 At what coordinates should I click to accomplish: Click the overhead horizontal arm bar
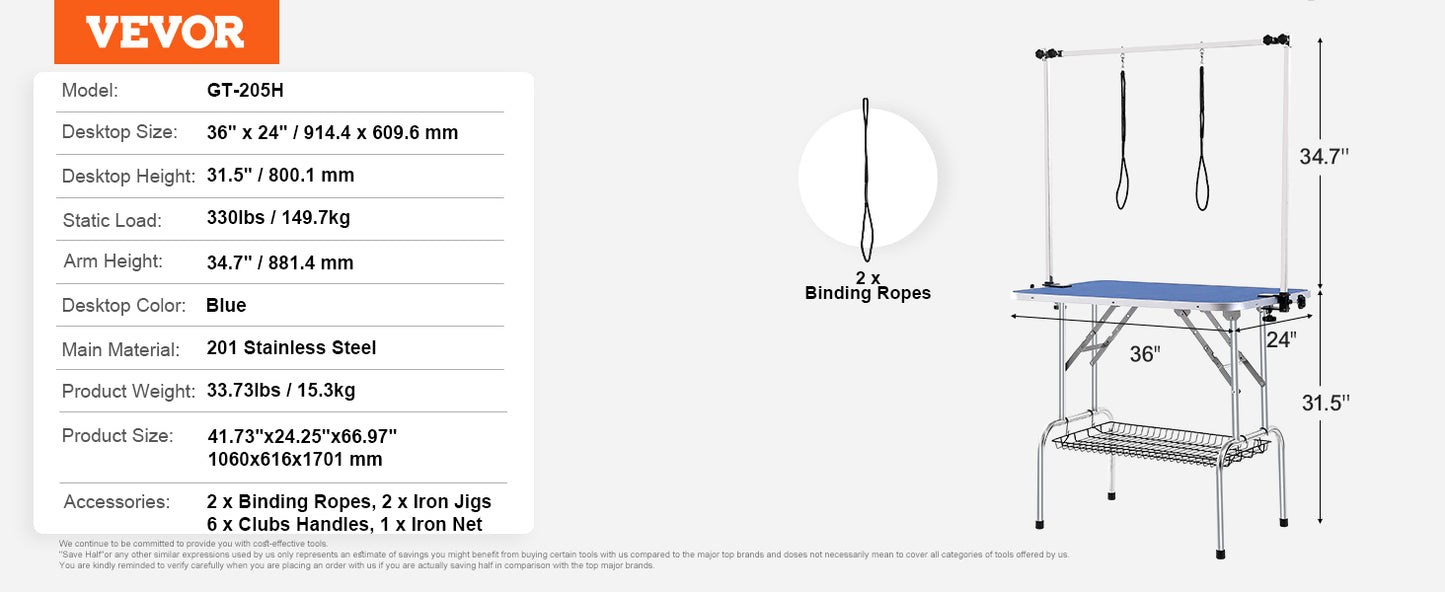pyautogui.click(x=1160, y=42)
